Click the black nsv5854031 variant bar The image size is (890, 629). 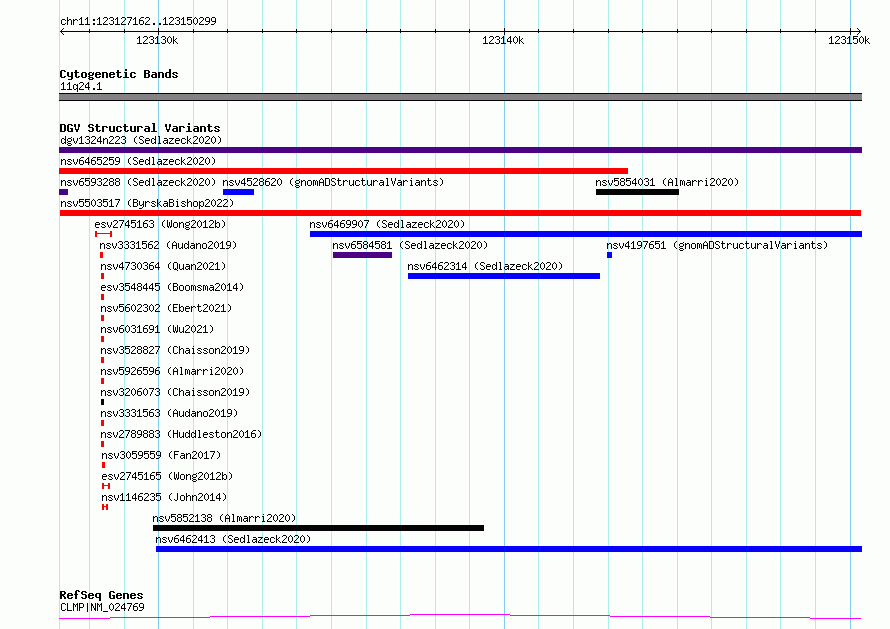click(x=637, y=192)
